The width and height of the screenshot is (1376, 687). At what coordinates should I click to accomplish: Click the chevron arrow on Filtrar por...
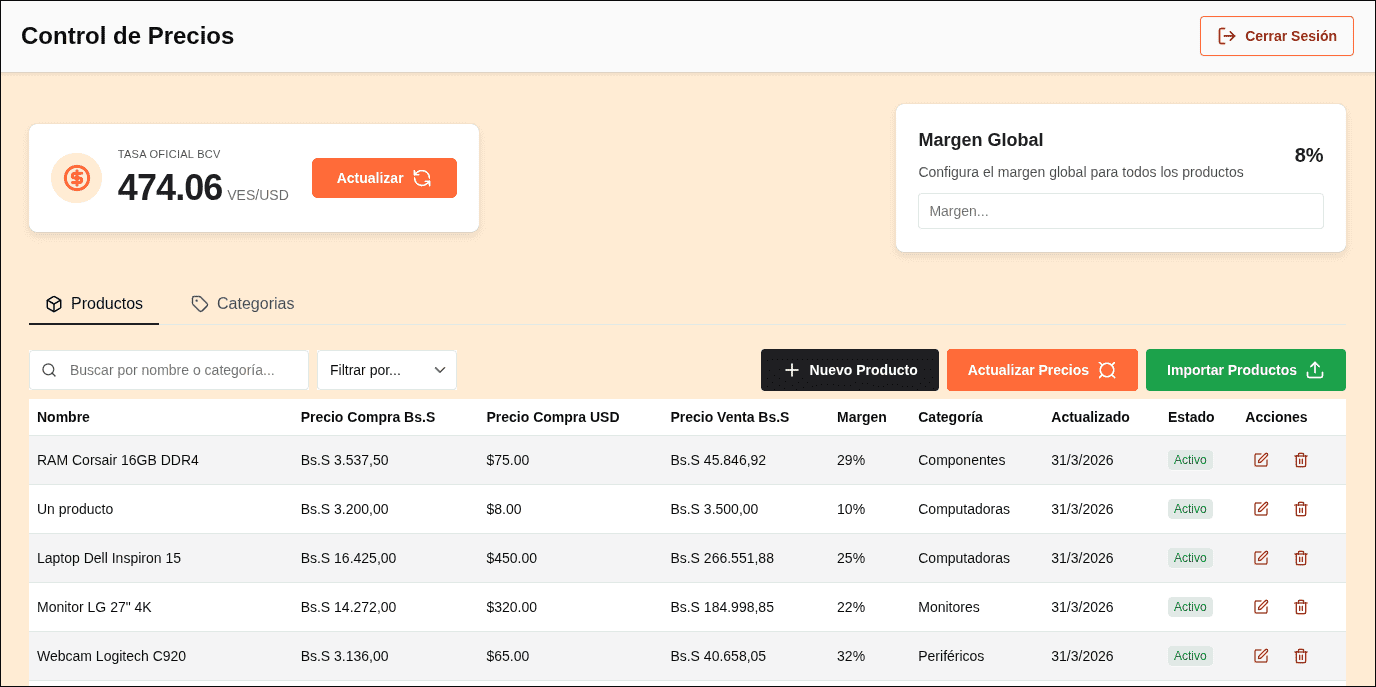click(440, 369)
